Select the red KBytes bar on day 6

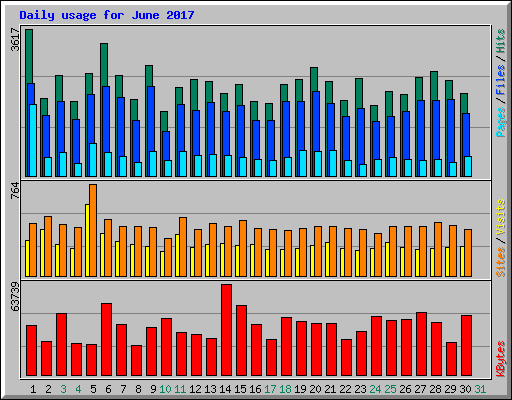click(x=106, y=340)
